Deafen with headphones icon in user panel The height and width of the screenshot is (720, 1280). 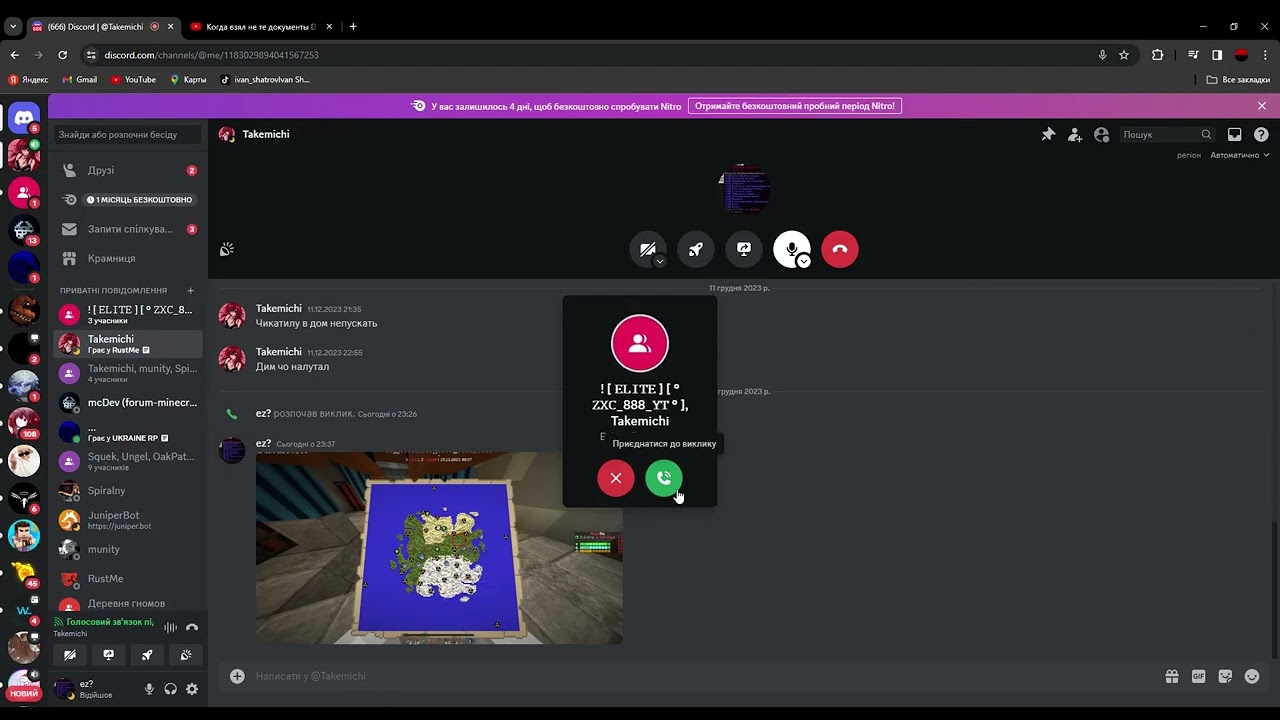coord(171,689)
